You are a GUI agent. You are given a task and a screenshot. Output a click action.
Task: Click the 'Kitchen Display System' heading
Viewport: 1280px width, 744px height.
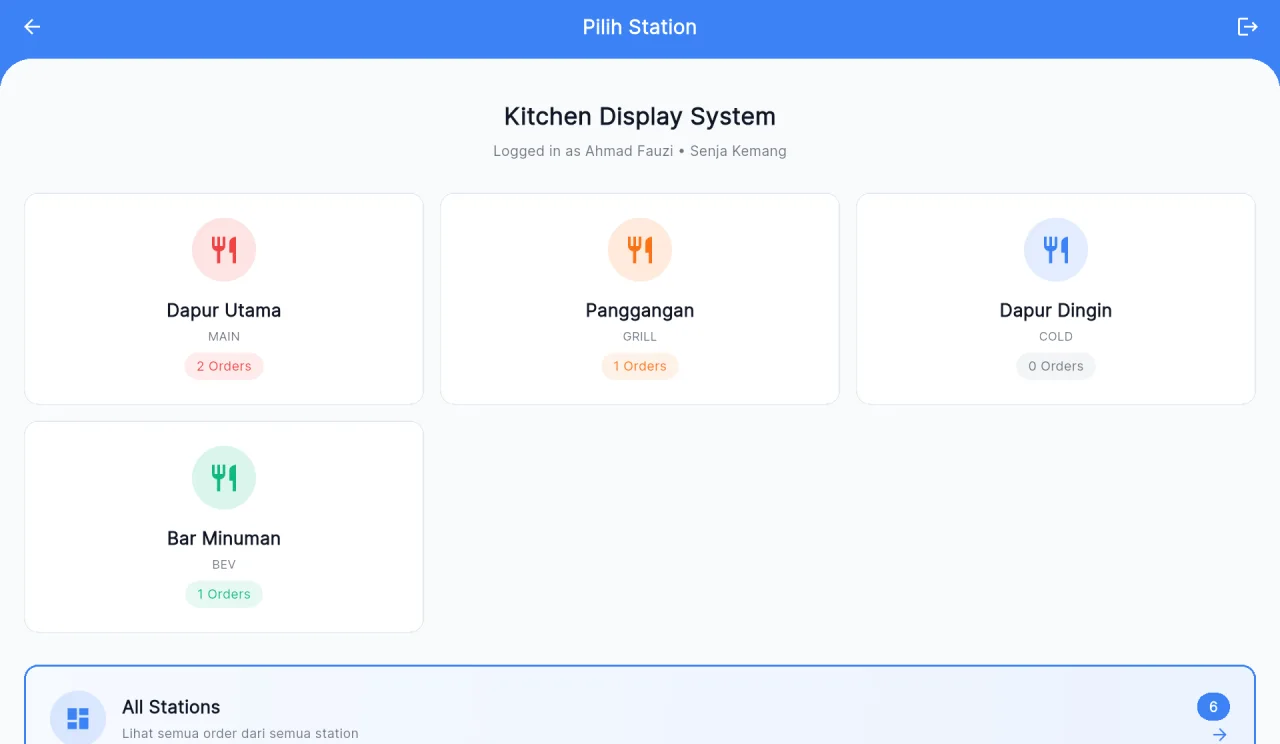(x=640, y=116)
